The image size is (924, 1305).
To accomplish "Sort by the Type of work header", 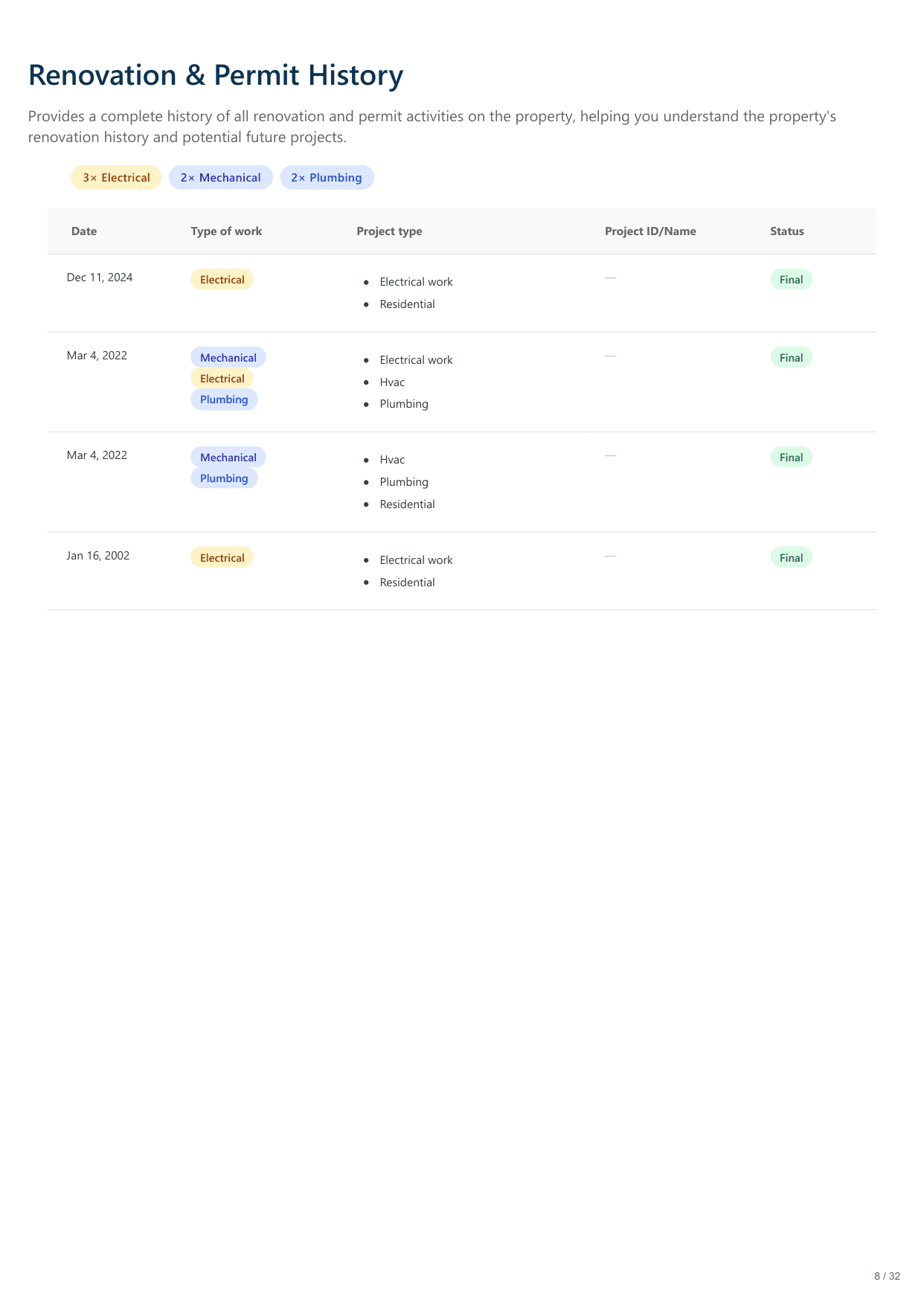I will (x=226, y=231).
